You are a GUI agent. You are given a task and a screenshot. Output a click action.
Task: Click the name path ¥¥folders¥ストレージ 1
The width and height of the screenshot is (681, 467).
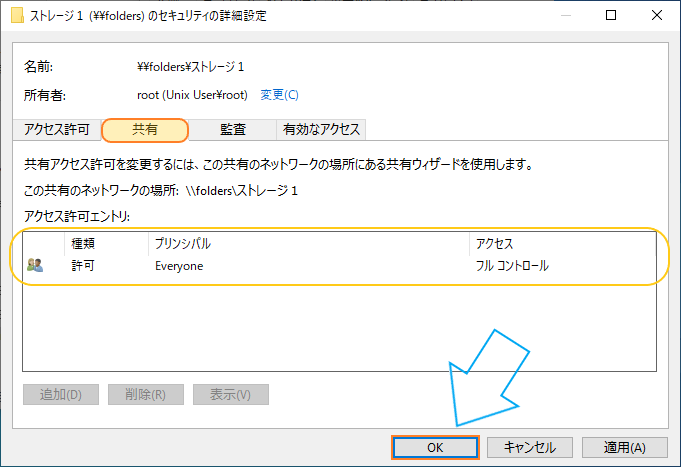191,67
